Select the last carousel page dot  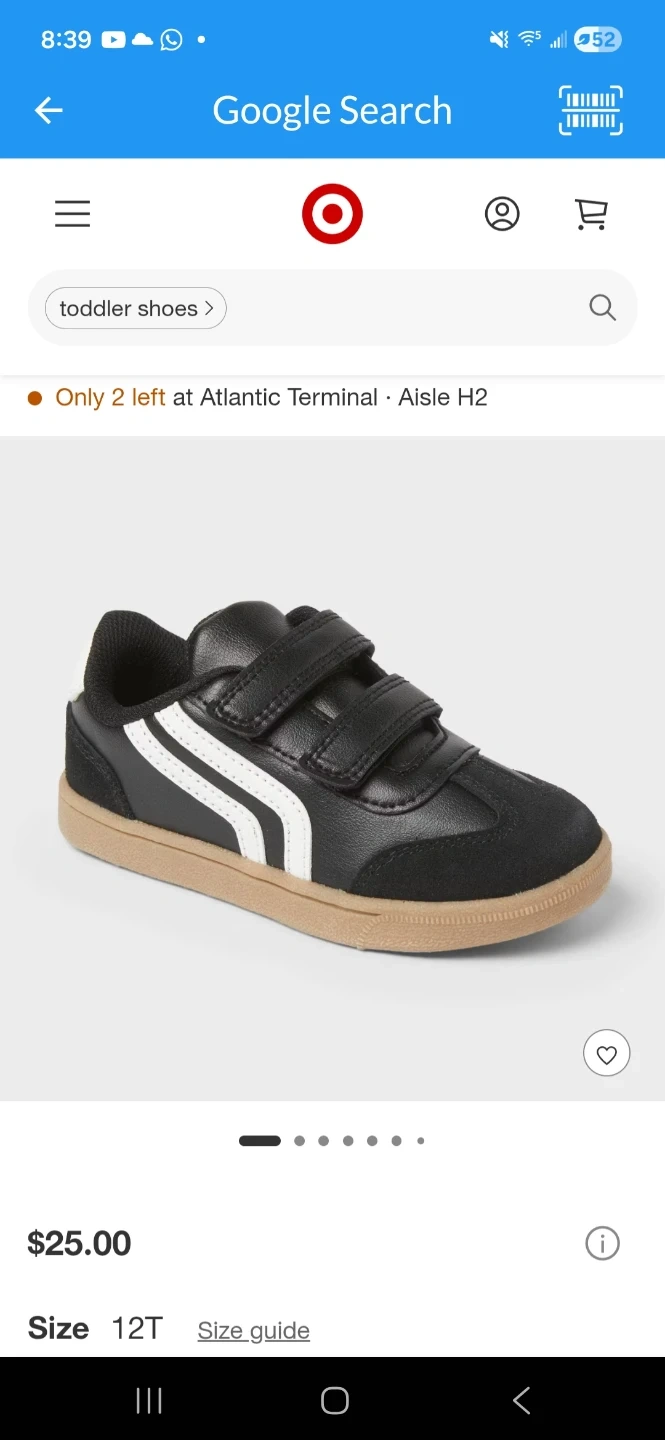tap(421, 1141)
